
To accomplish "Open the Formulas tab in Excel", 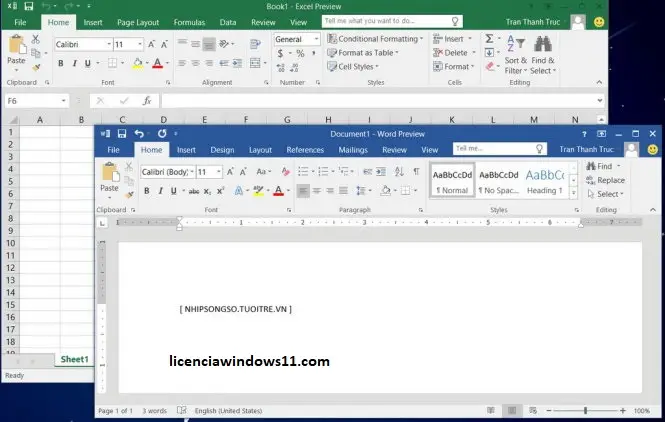I will point(189,22).
